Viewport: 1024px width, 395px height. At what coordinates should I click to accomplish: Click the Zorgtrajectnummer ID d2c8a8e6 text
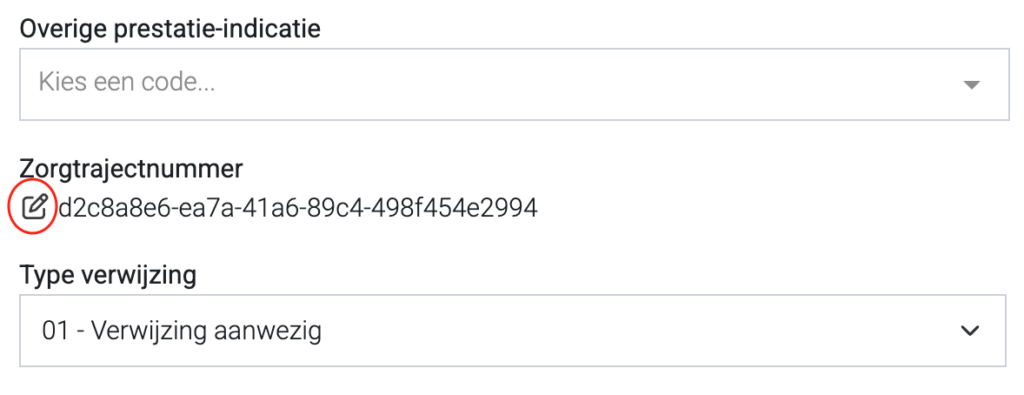click(x=298, y=208)
